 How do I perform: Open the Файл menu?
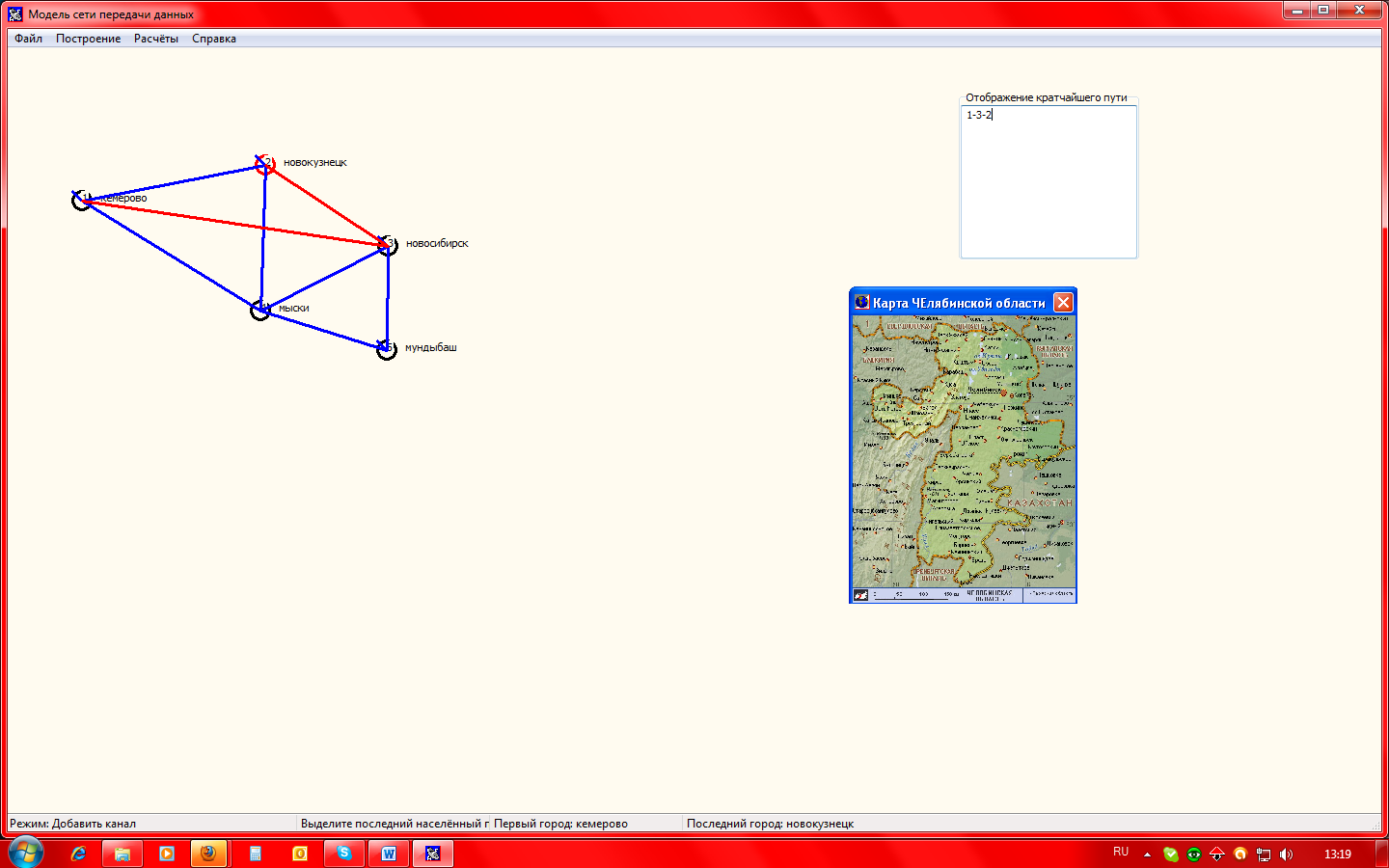coord(28,39)
